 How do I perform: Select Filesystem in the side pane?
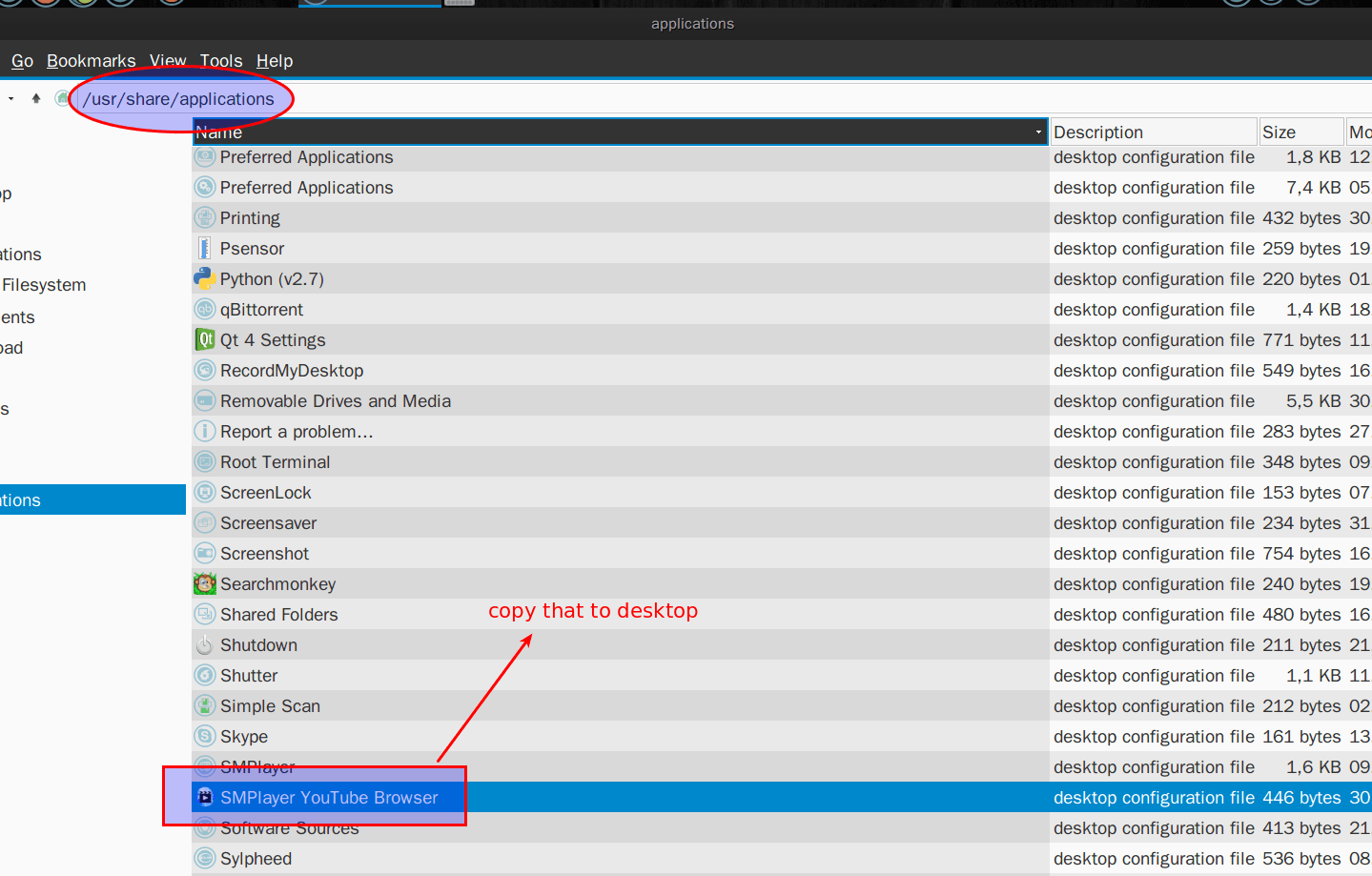point(44,285)
